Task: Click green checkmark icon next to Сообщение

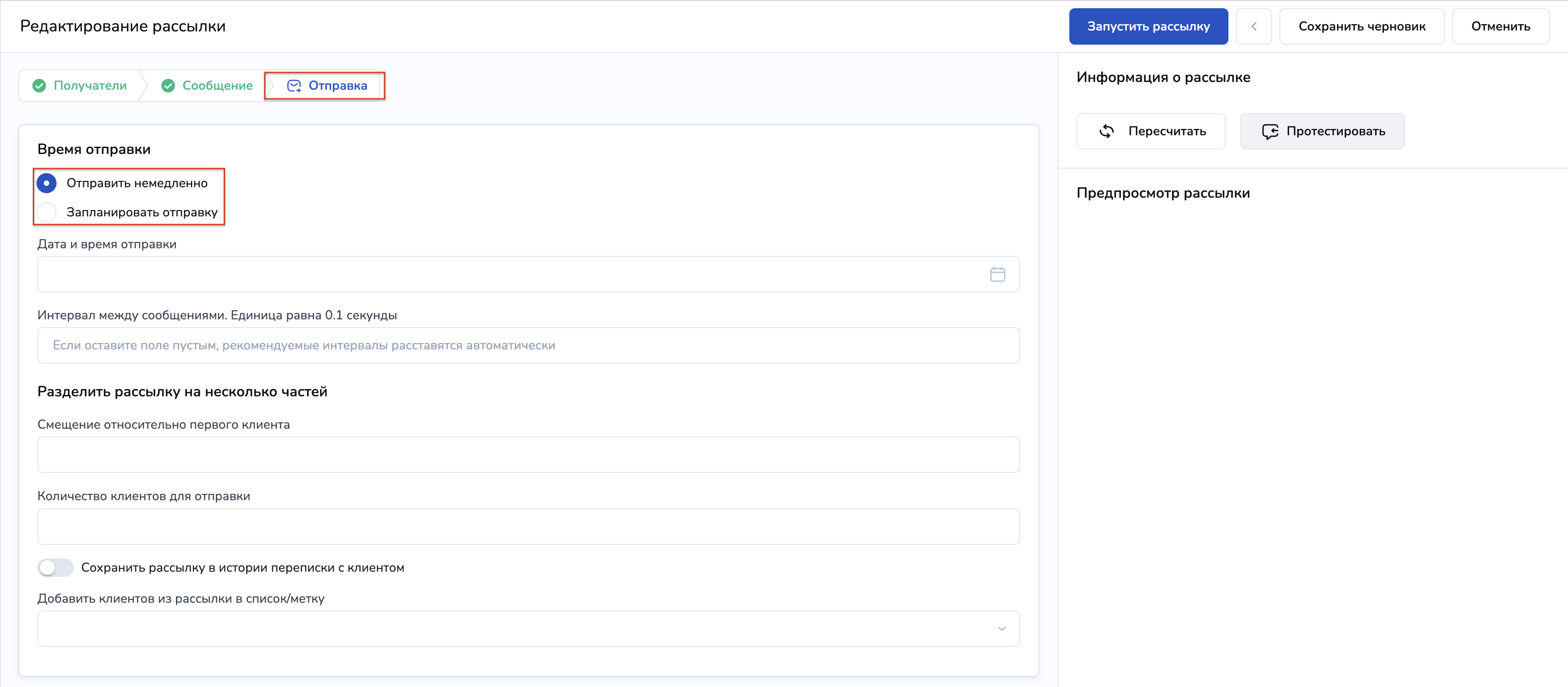Action: pos(168,86)
